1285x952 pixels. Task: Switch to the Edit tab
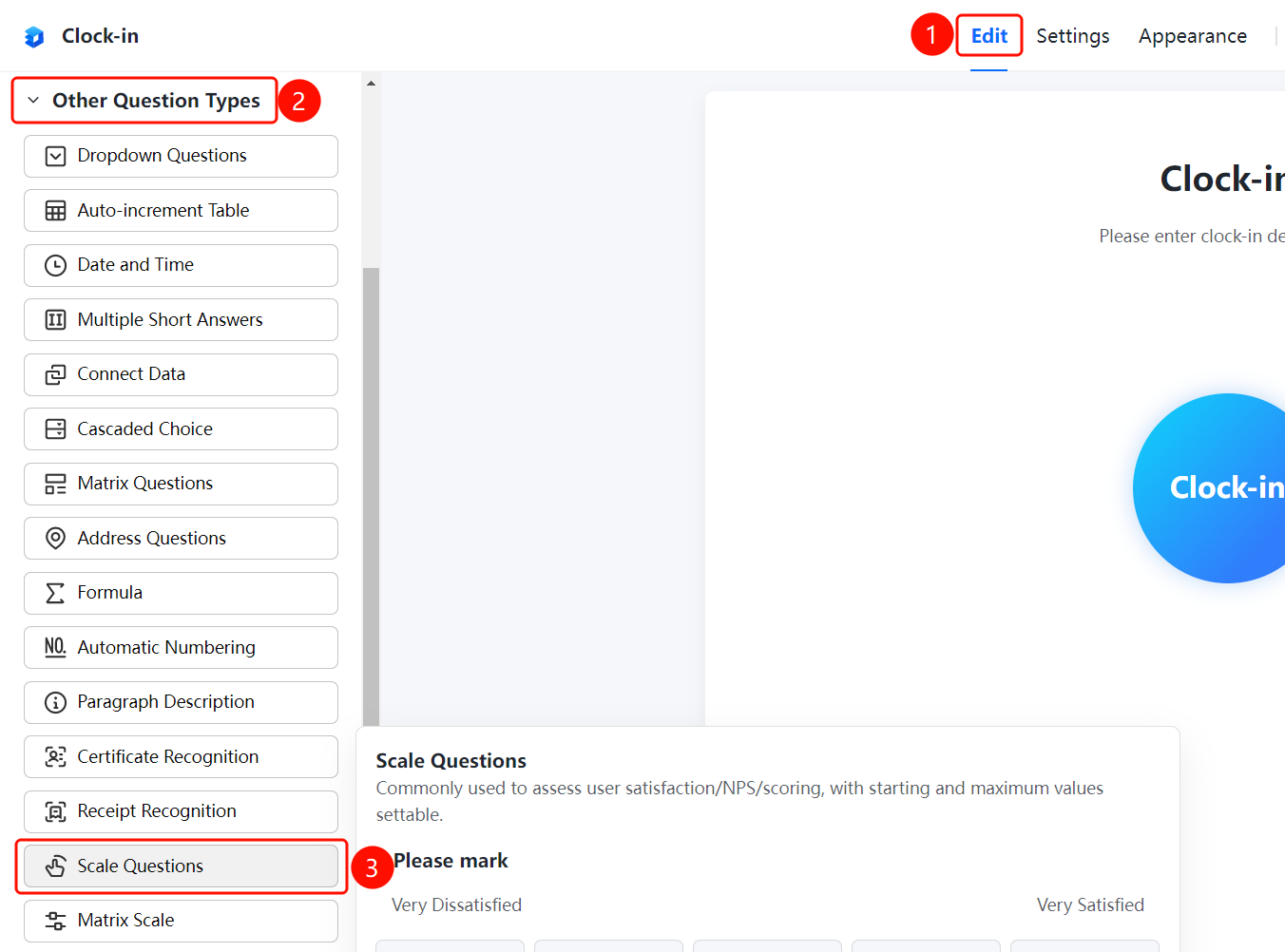989,36
